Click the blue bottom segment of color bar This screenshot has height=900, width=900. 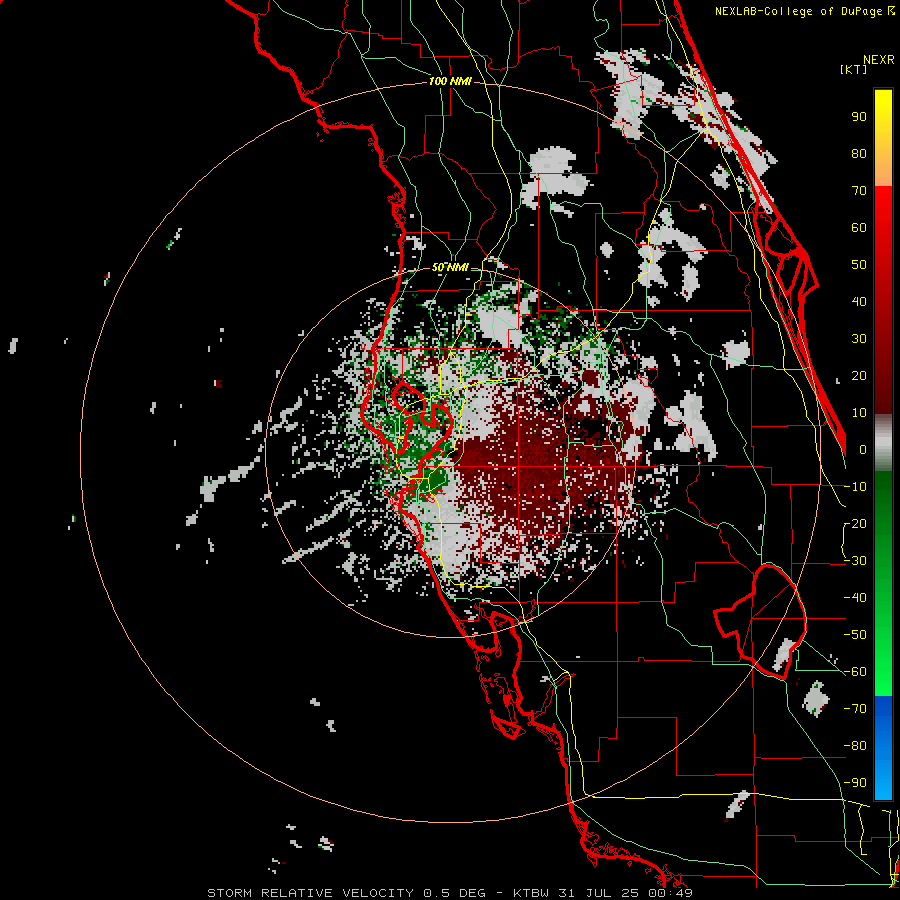(883, 747)
